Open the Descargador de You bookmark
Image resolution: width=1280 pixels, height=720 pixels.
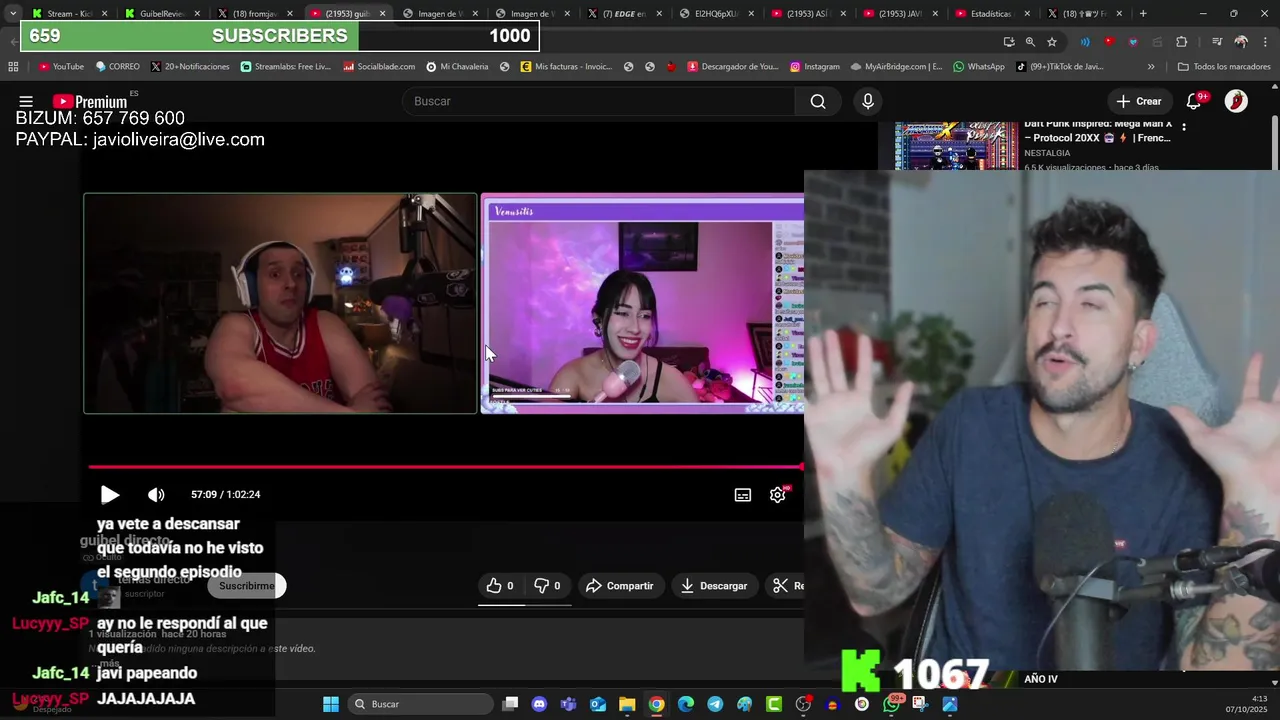point(732,66)
